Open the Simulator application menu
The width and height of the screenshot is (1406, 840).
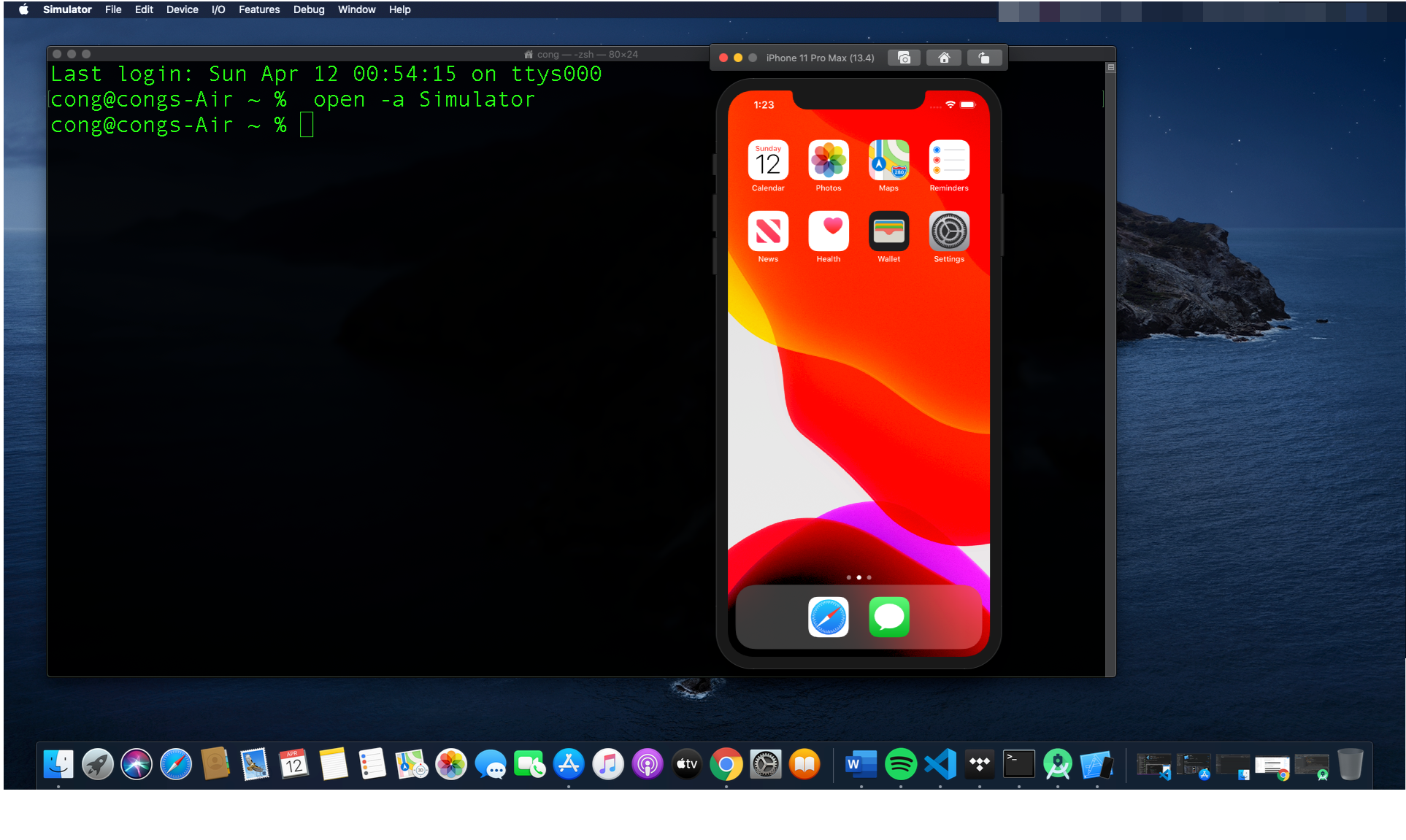coord(67,9)
